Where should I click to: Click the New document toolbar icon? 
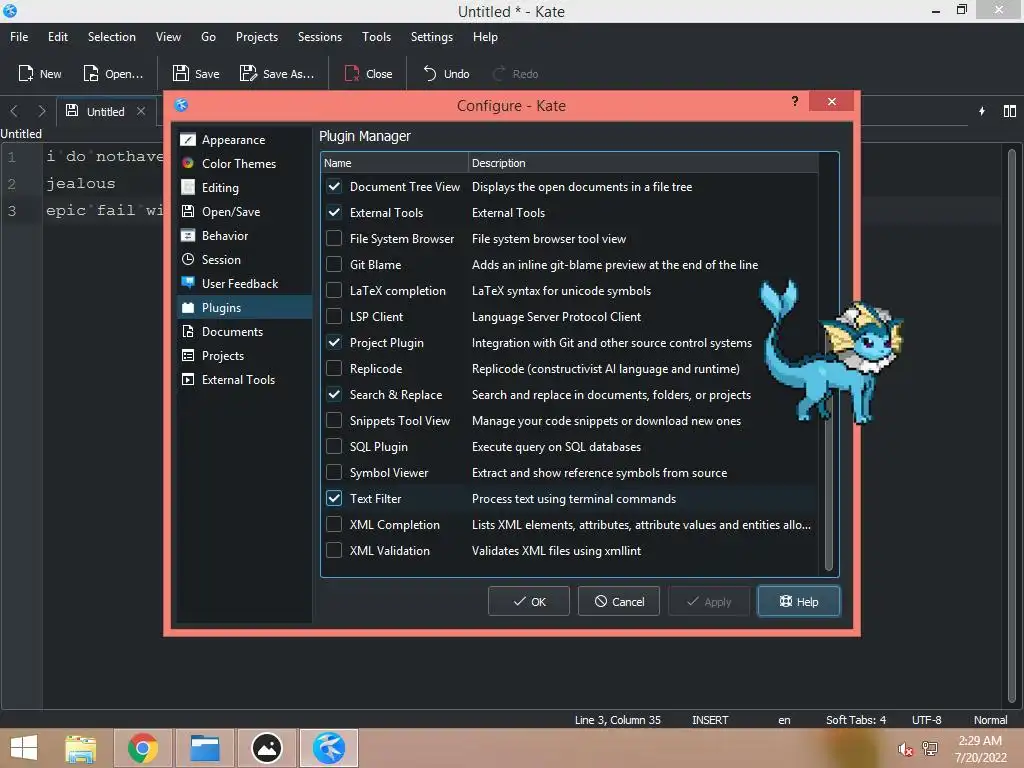(25, 73)
